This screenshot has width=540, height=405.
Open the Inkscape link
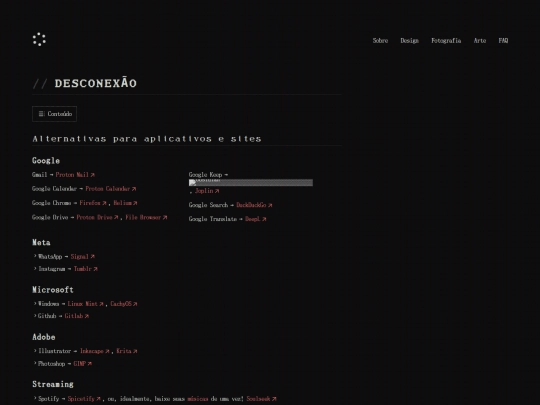95,351
